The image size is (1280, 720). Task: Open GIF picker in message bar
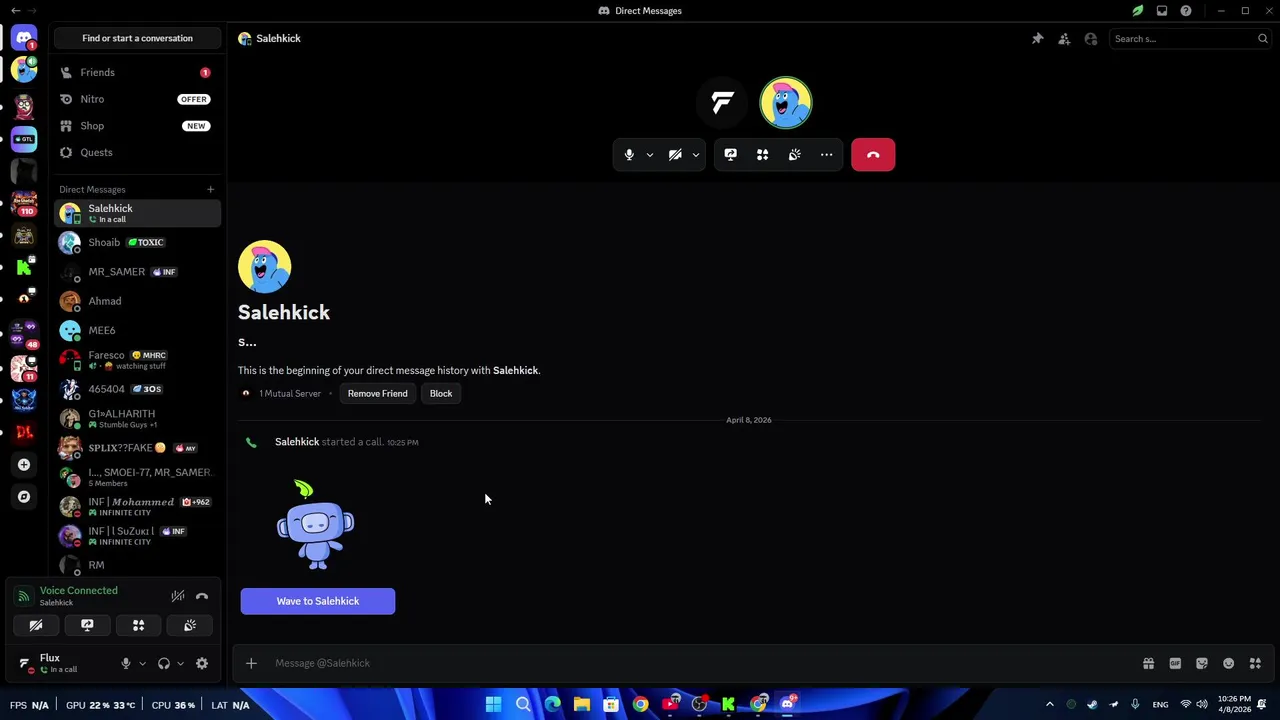point(1175,663)
